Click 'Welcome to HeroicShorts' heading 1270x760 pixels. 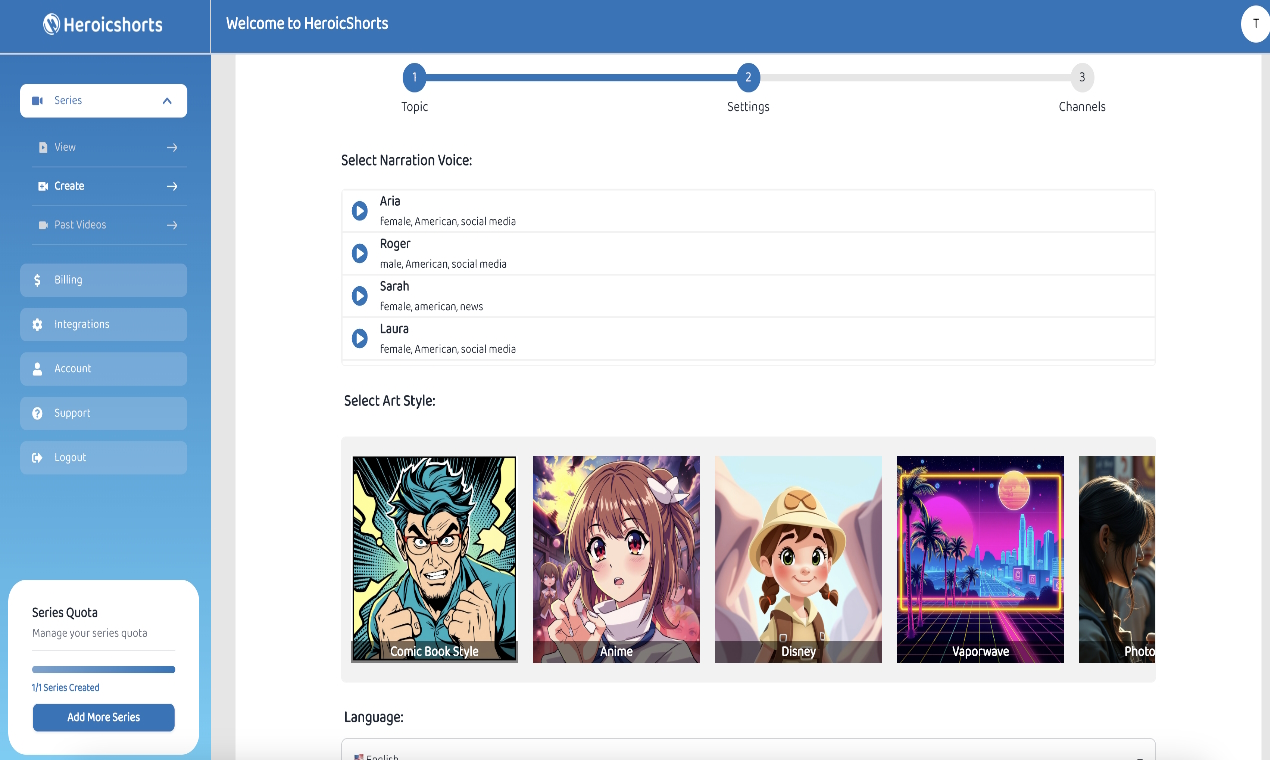point(307,23)
